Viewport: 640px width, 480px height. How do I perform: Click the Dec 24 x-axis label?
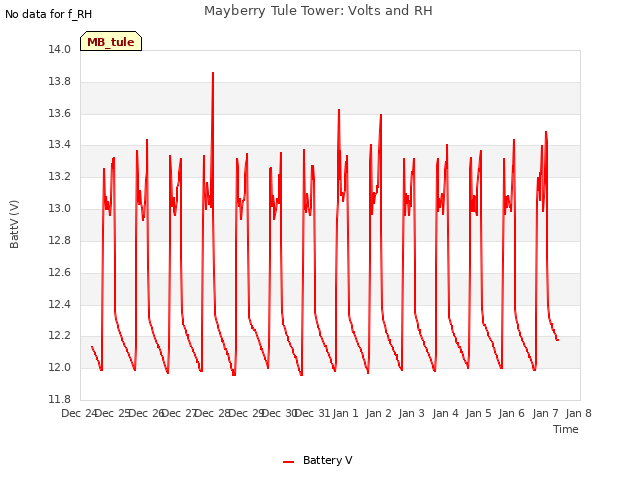79,413
